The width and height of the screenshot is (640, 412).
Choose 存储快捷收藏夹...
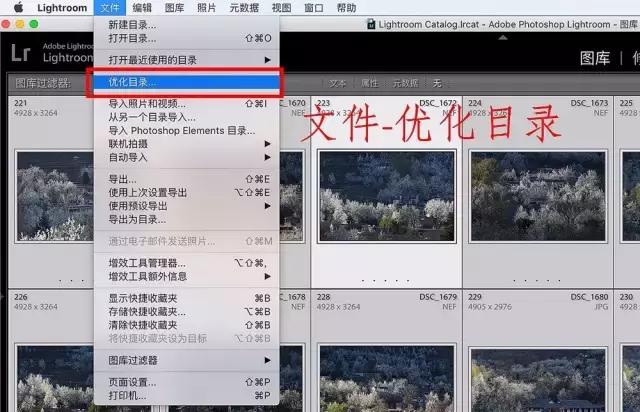coord(187,312)
